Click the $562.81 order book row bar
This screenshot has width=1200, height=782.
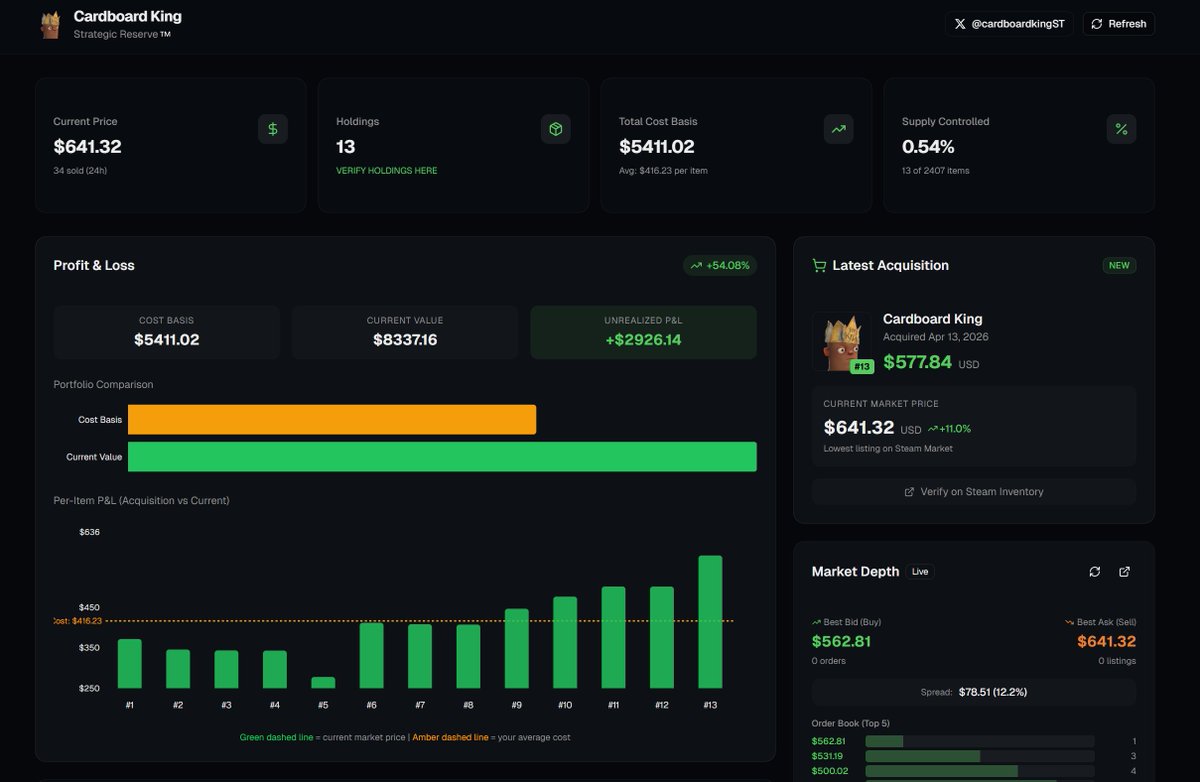click(x=980, y=741)
